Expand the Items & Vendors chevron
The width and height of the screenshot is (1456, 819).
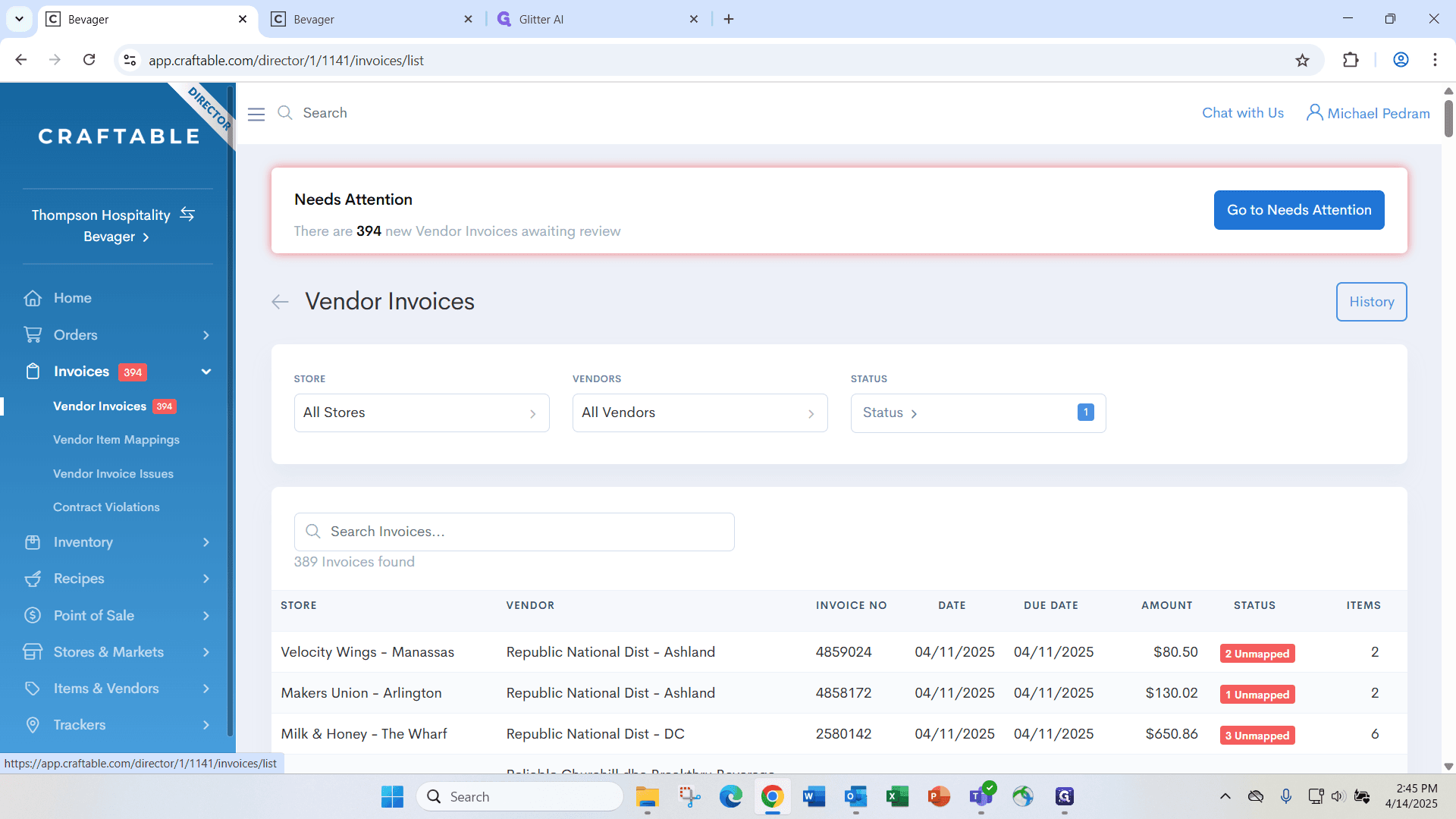click(206, 689)
